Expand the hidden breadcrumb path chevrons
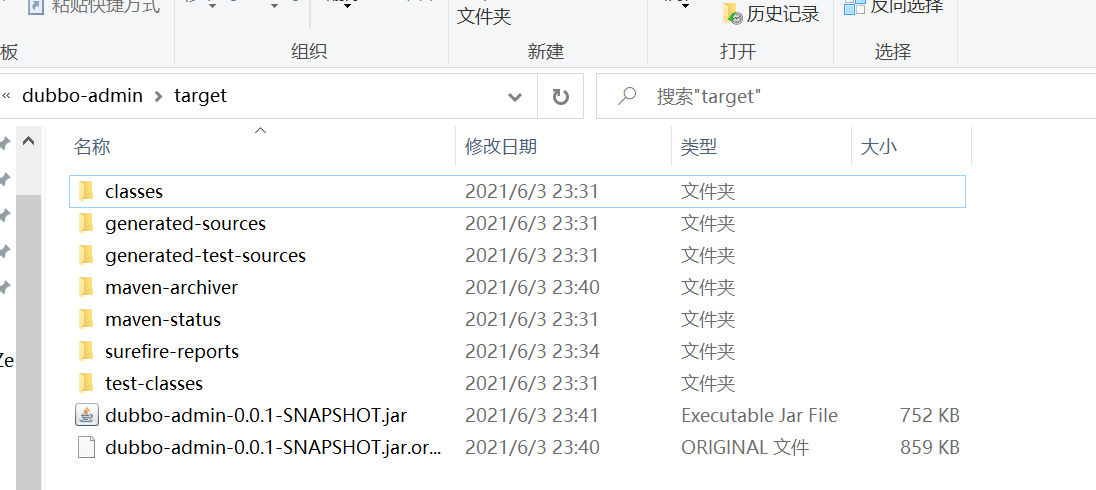 pos(6,96)
